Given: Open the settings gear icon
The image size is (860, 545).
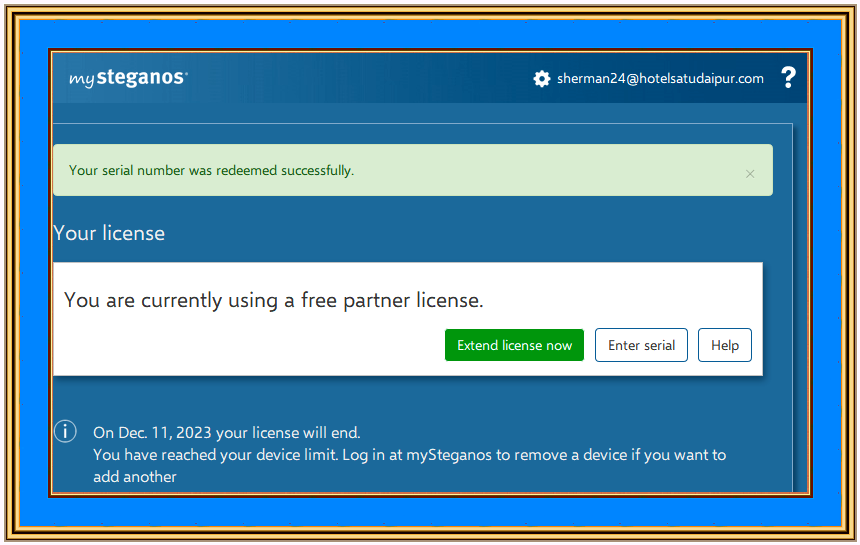Looking at the screenshot, I should (541, 79).
